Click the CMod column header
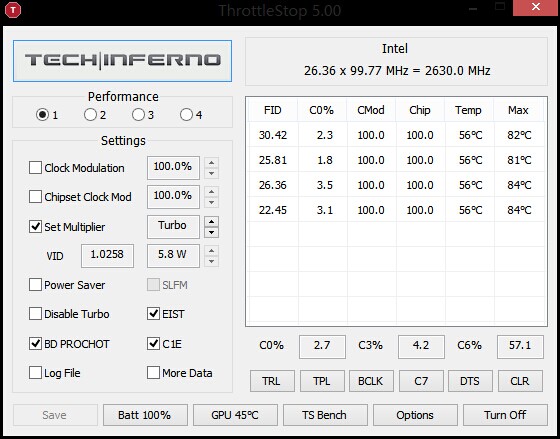The height and width of the screenshot is (439, 560). pos(371,110)
